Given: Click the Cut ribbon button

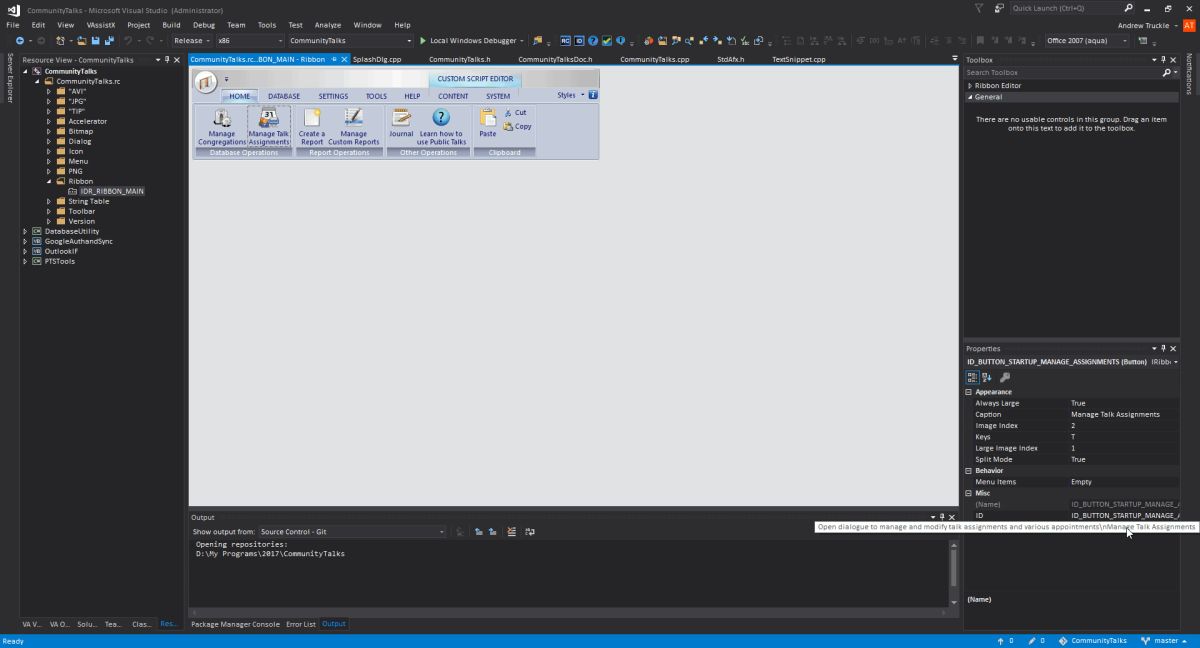Looking at the screenshot, I should 515,113.
